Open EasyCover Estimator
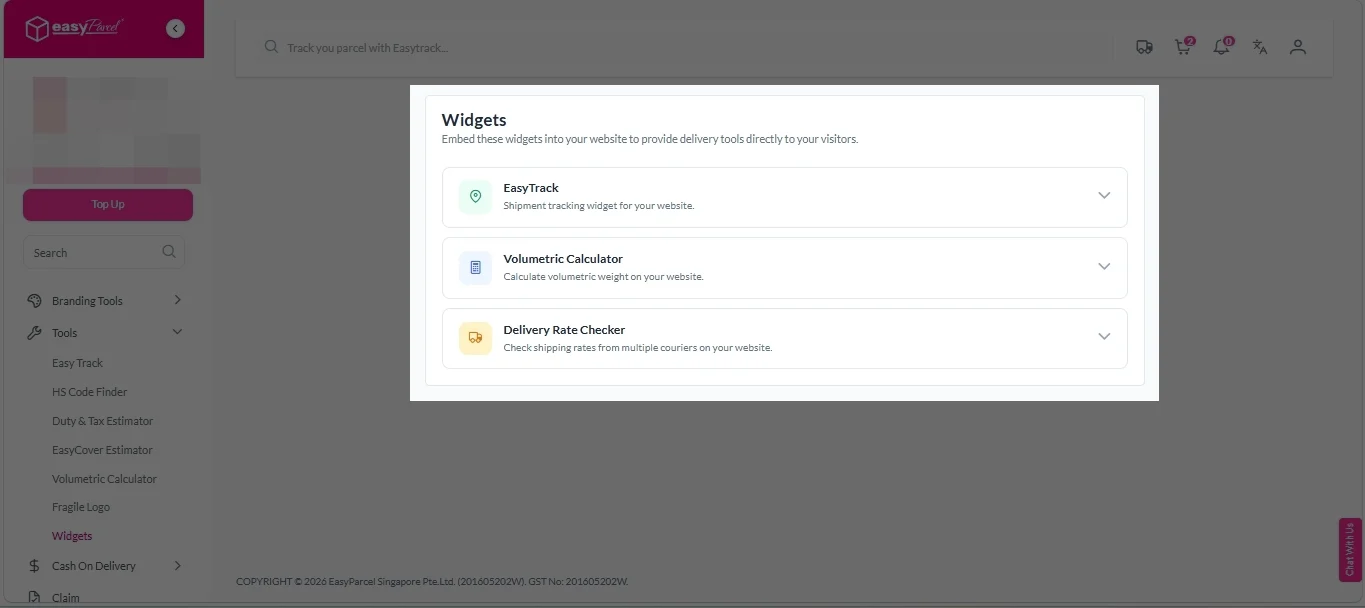 tap(102, 450)
